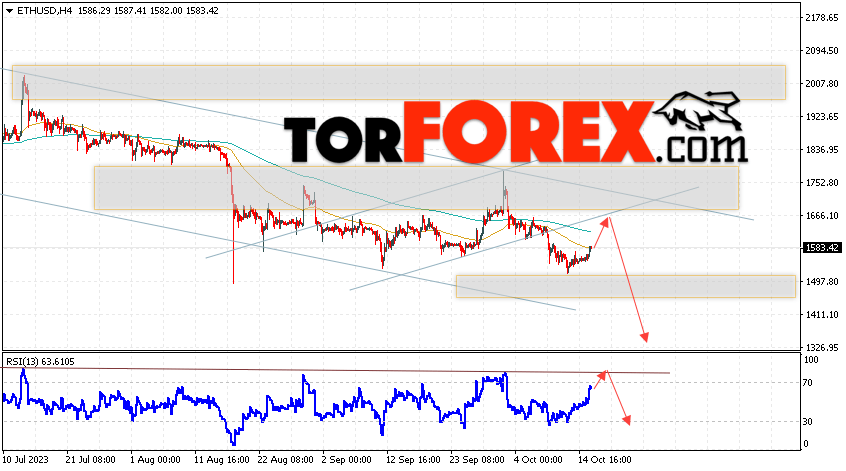Click price axis value 2094.50
The width and height of the screenshot is (846, 471).
click(x=822, y=51)
